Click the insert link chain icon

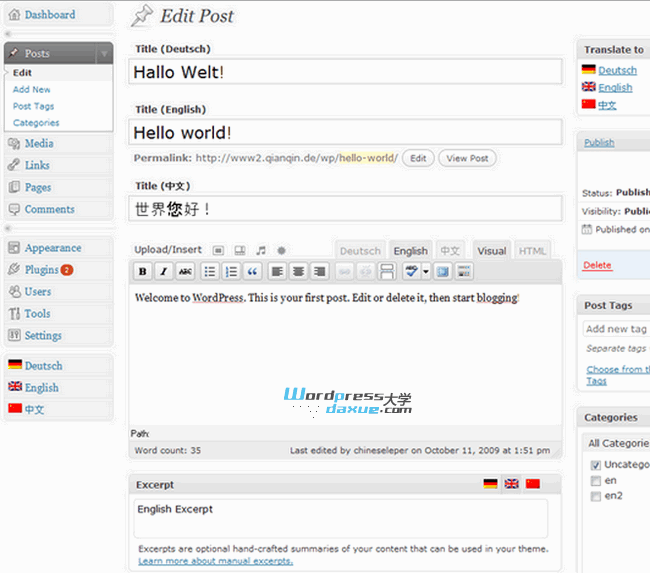344,272
